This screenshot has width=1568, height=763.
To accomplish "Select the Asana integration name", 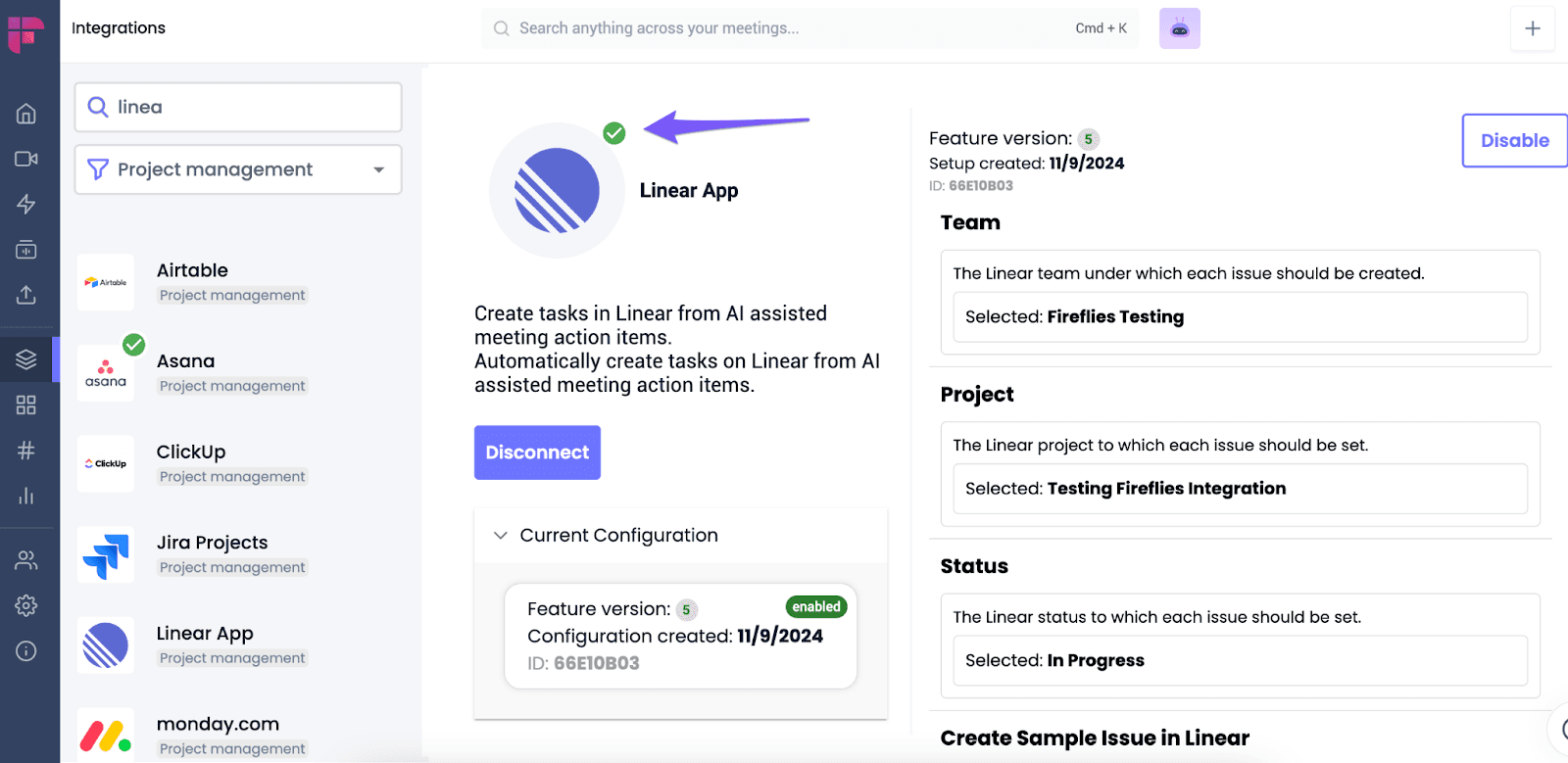I will point(185,361).
